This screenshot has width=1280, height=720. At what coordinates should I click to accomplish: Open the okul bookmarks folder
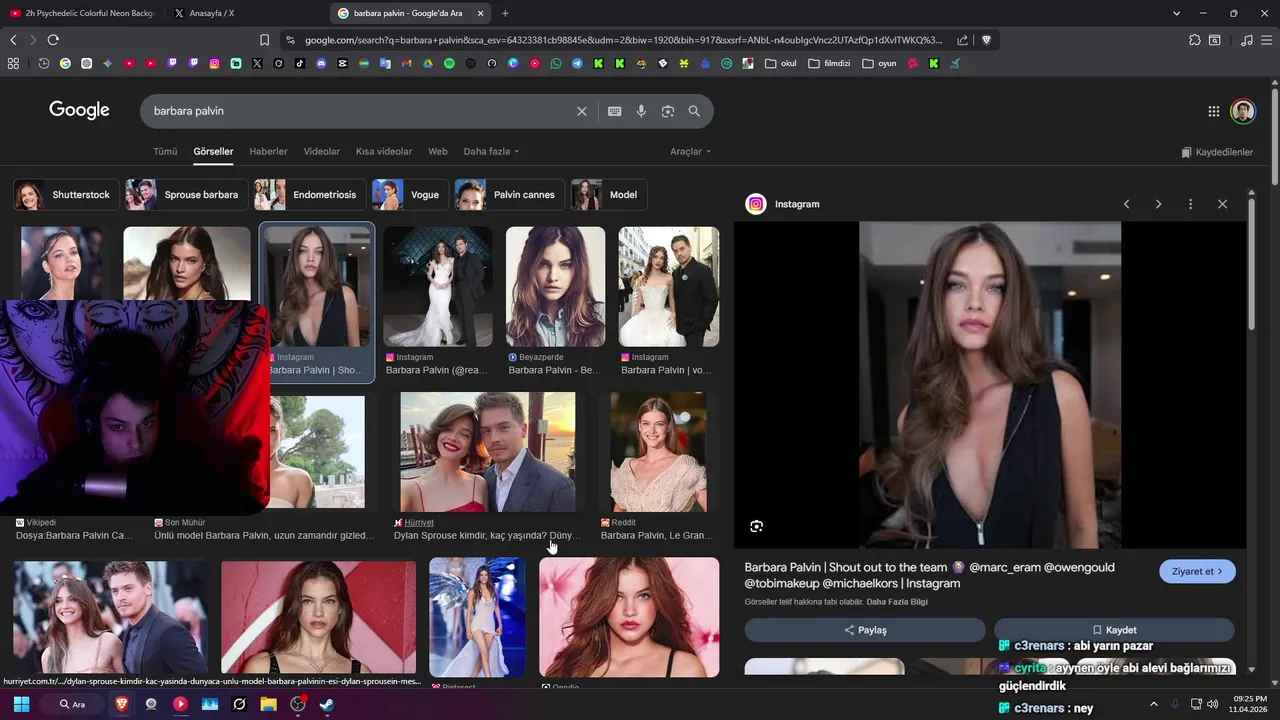coord(781,63)
